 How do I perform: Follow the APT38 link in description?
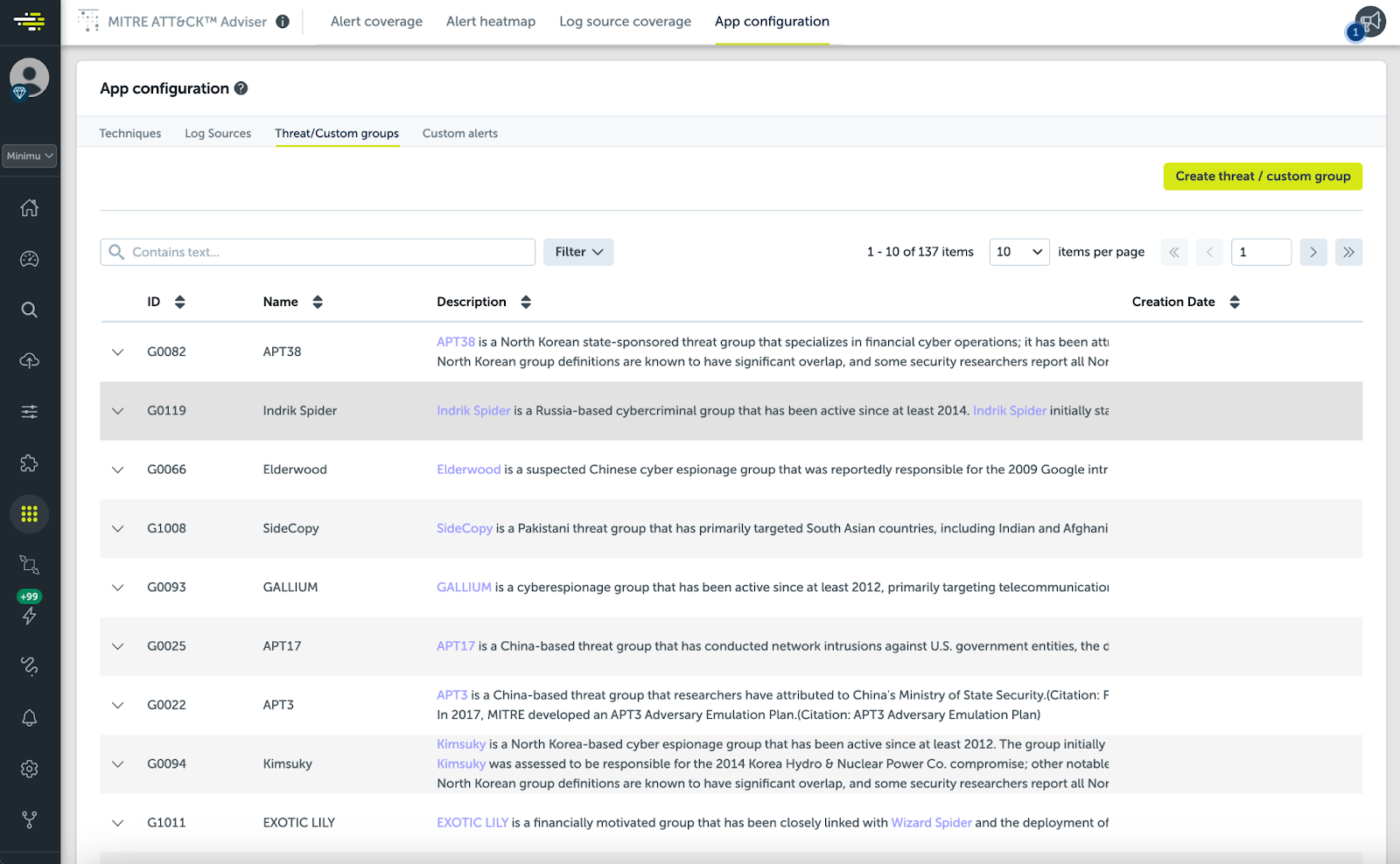tap(456, 342)
